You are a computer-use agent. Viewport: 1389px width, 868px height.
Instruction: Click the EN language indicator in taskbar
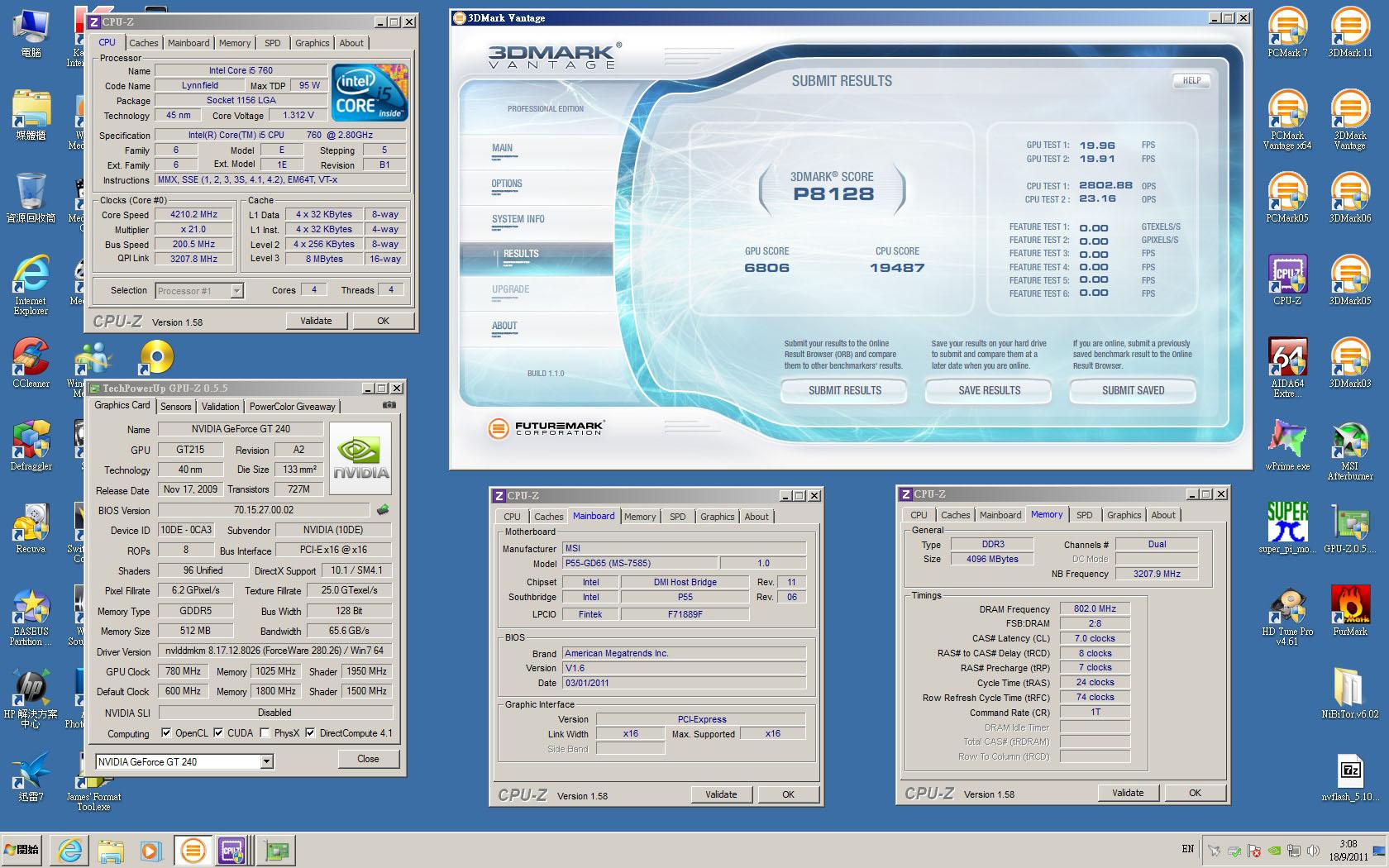coord(1187,849)
